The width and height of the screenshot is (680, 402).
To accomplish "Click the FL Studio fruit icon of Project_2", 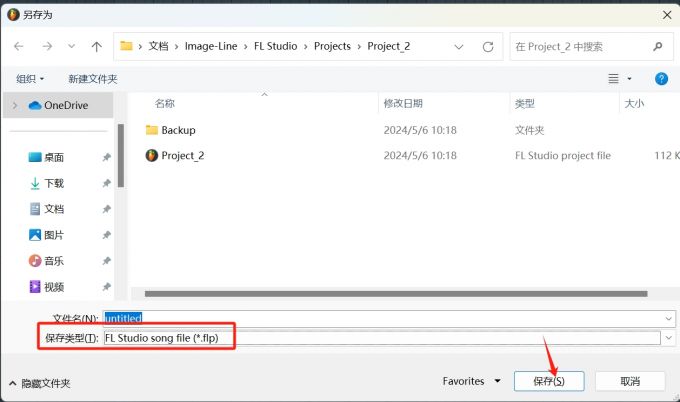I will [151, 155].
